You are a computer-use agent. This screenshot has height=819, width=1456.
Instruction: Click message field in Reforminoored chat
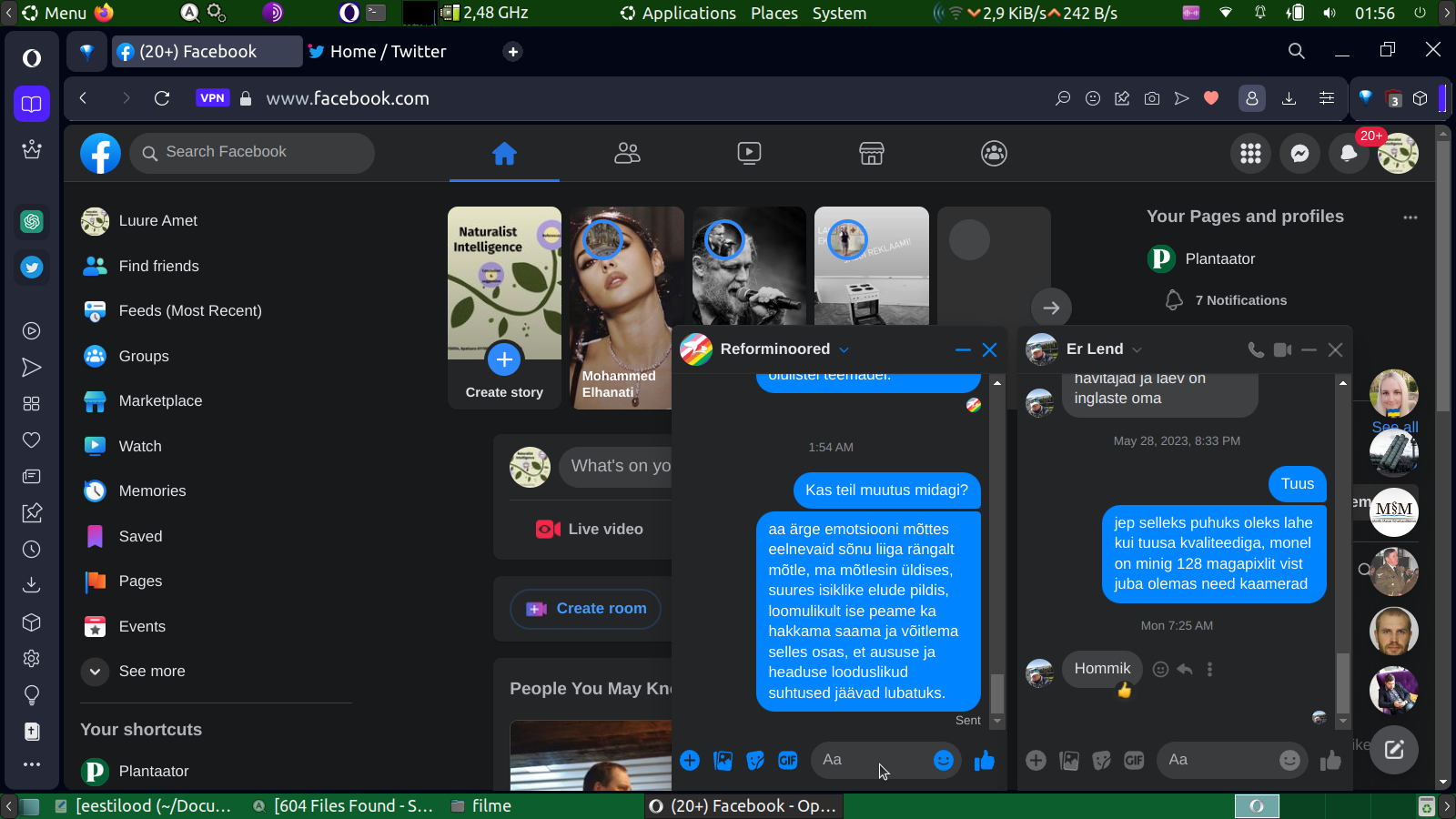pyautogui.click(x=885, y=761)
